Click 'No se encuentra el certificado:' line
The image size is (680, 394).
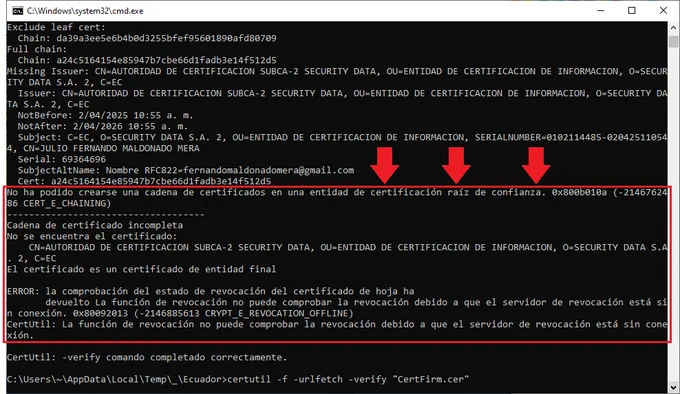click(92, 236)
